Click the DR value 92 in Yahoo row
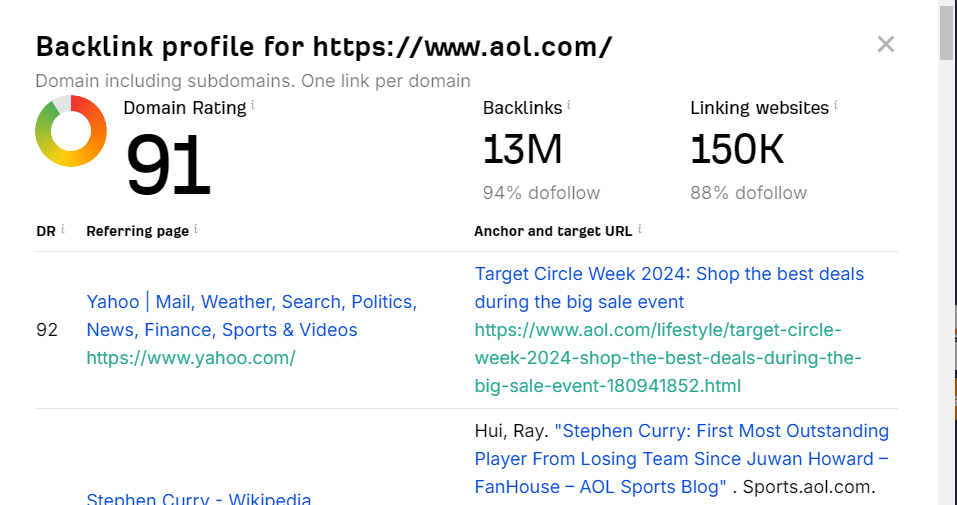The width and height of the screenshot is (957, 505). [x=47, y=330]
